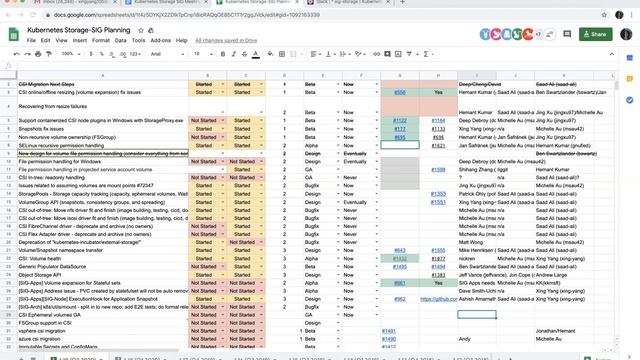The image size is (640, 360).
Task: Open the comment history icon
Action: click(x=567, y=34)
